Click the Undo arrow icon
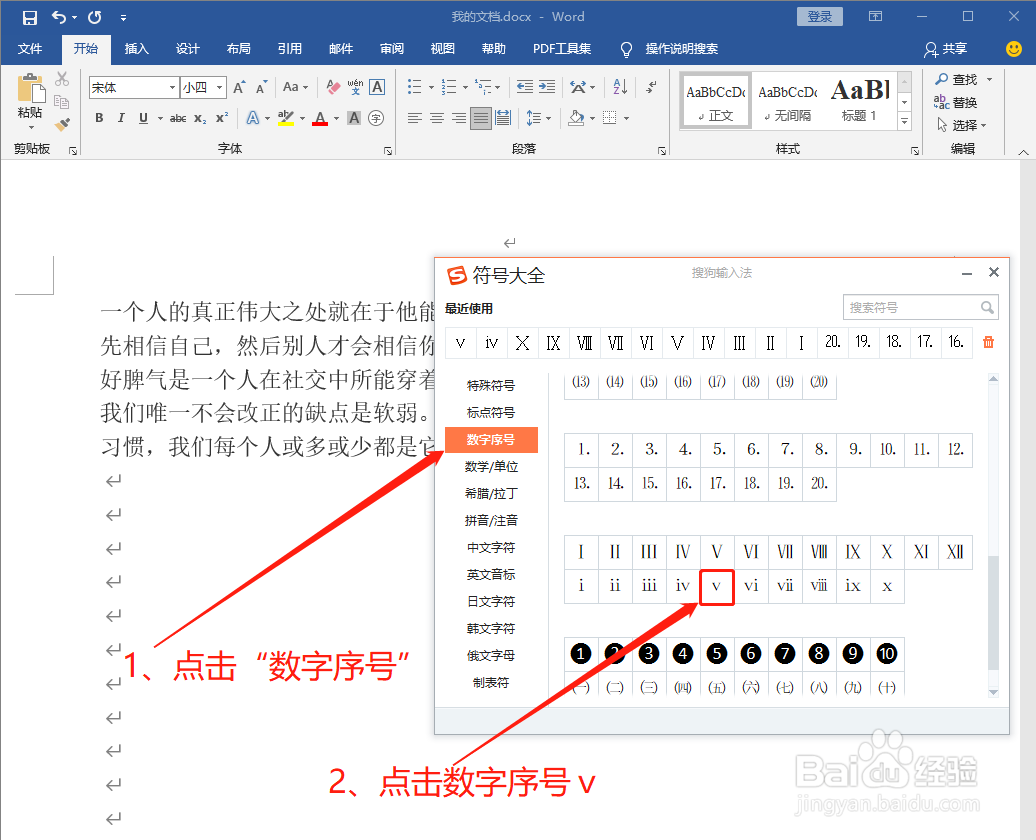1036x840 pixels. (x=59, y=17)
